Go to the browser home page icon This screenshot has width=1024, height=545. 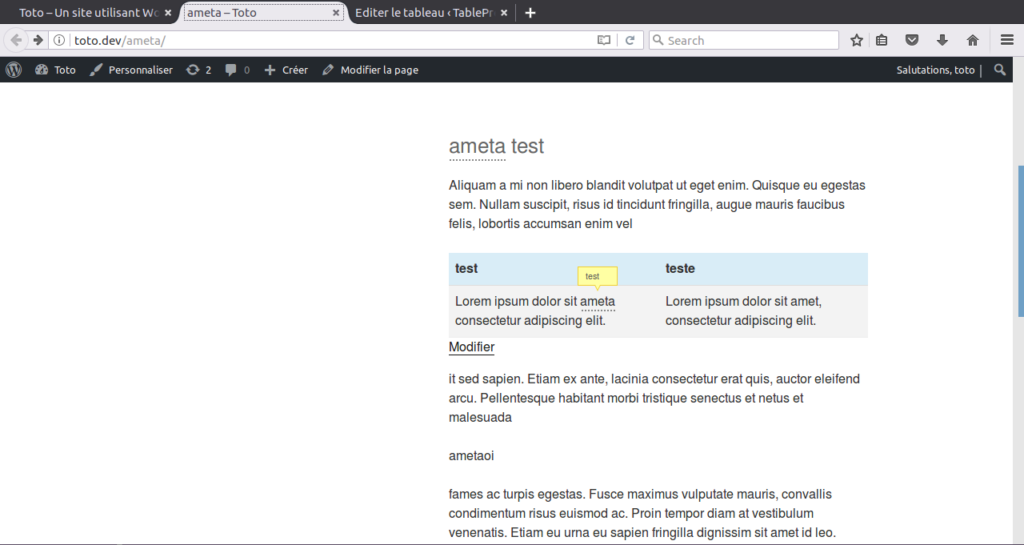click(972, 40)
